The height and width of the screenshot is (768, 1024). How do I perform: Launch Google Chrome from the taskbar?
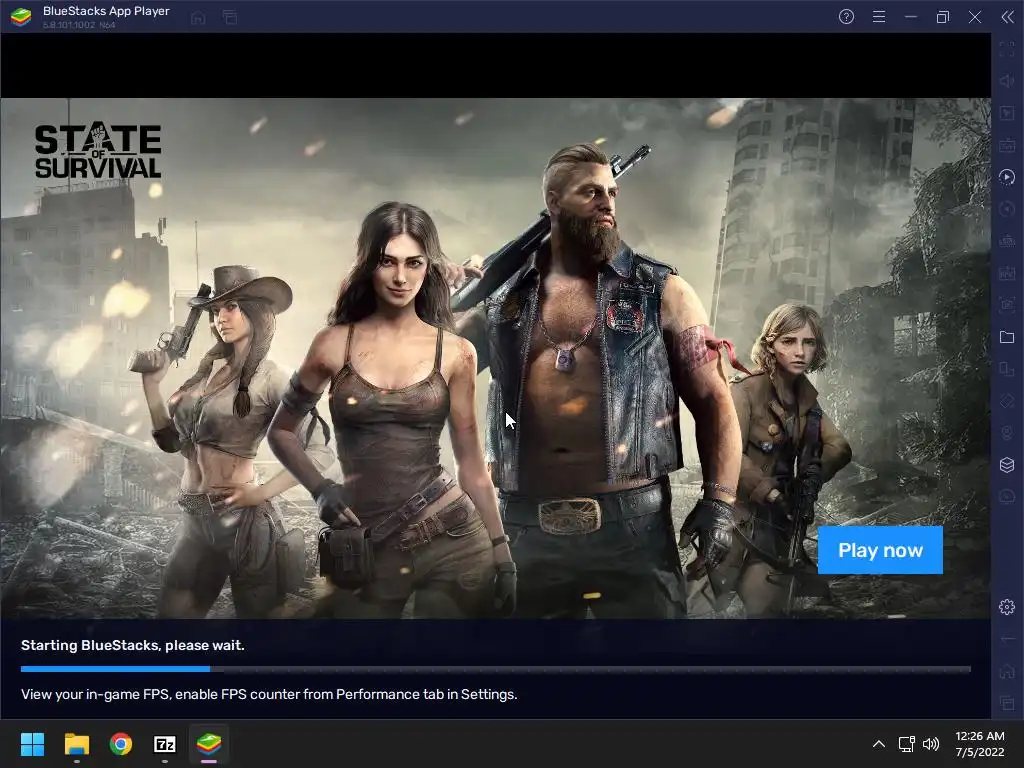click(x=121, y=744)
